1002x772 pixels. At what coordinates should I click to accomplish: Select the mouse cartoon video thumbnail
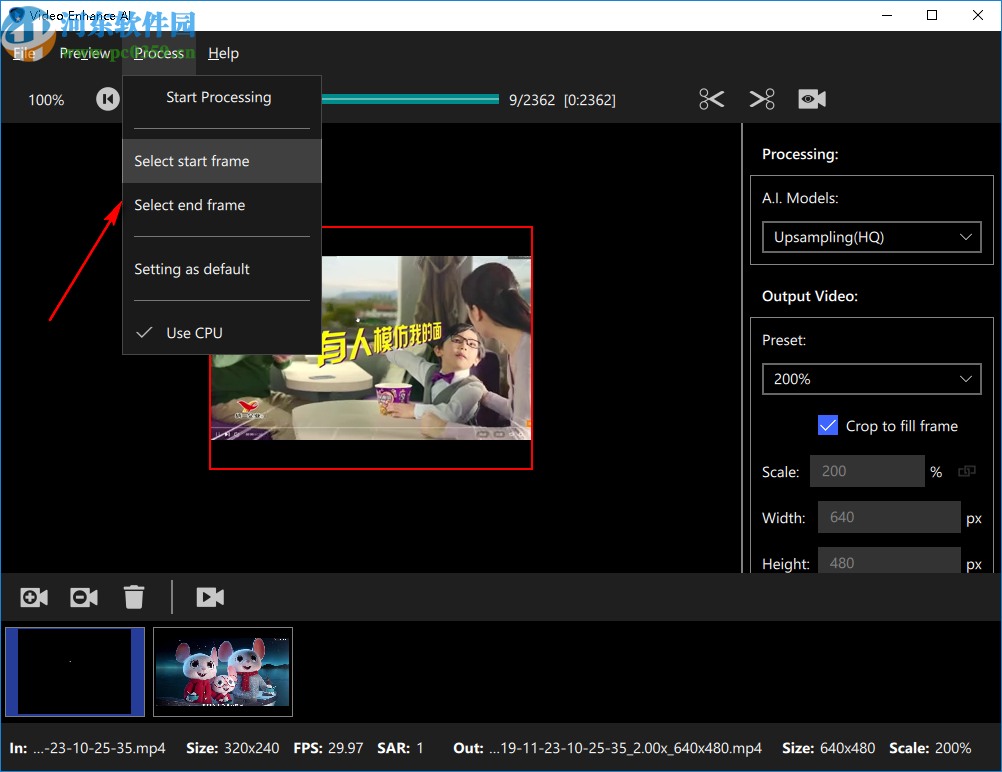click(222, 671)
